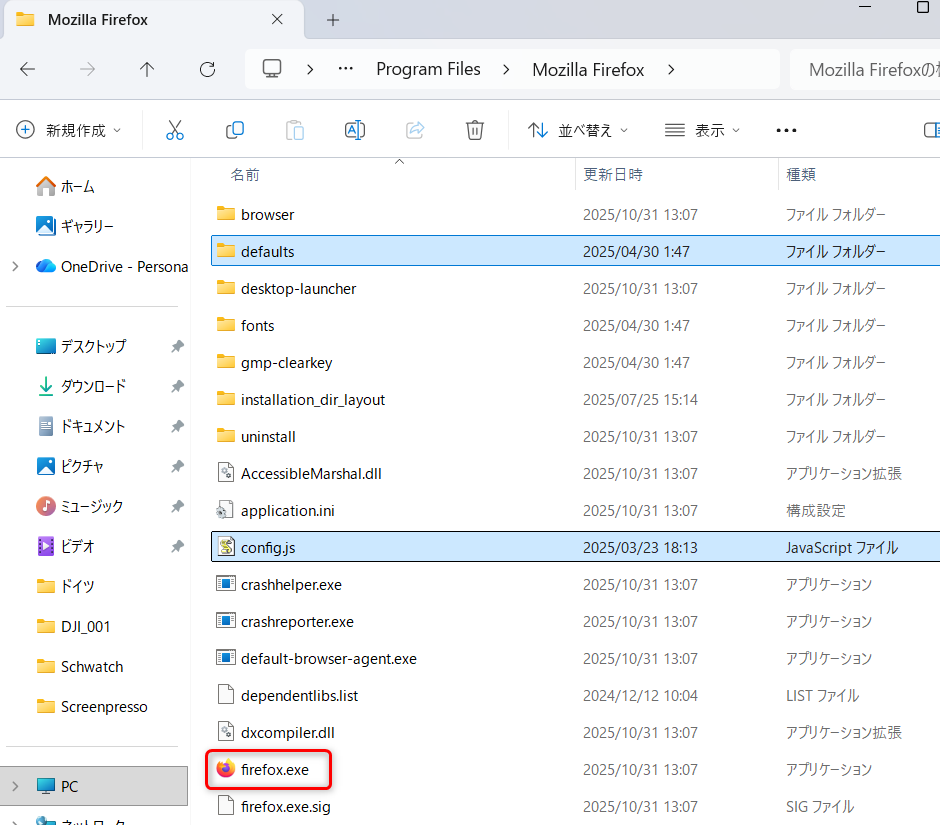Open the 新規作成 dropdown
Viewport: 940px width, 825px height.
[69, 130]
